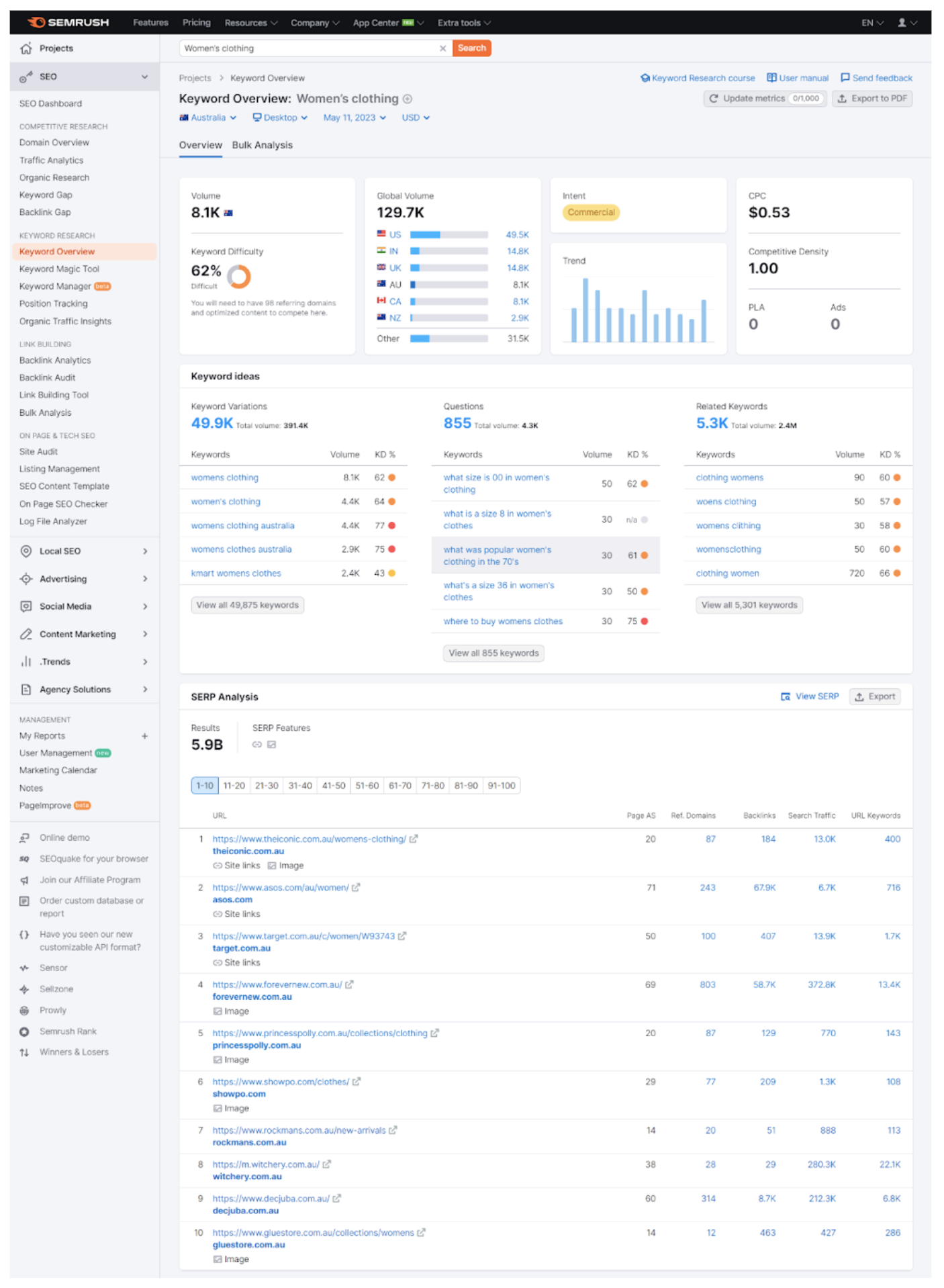Image resolution: width=944 pixels, height=1288 pixels.
Task: Open the USD currency dropdown
Action: (416, 118)
